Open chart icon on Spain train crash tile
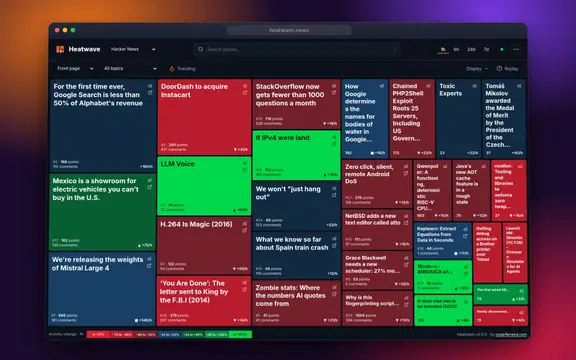Viewport: 576px width, 360px height. pos(334,239)
